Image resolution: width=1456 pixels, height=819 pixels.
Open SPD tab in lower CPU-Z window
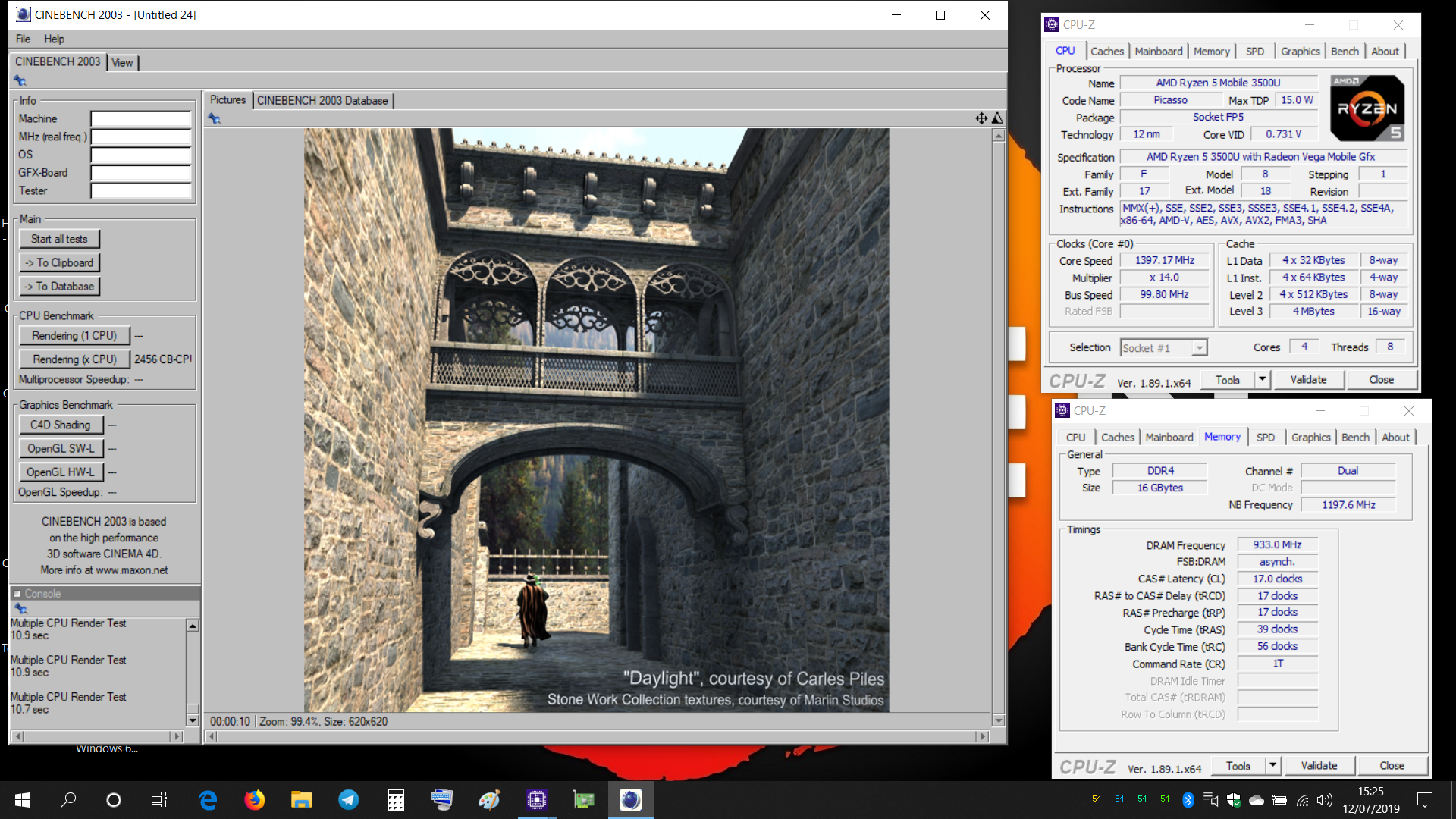1265,438
